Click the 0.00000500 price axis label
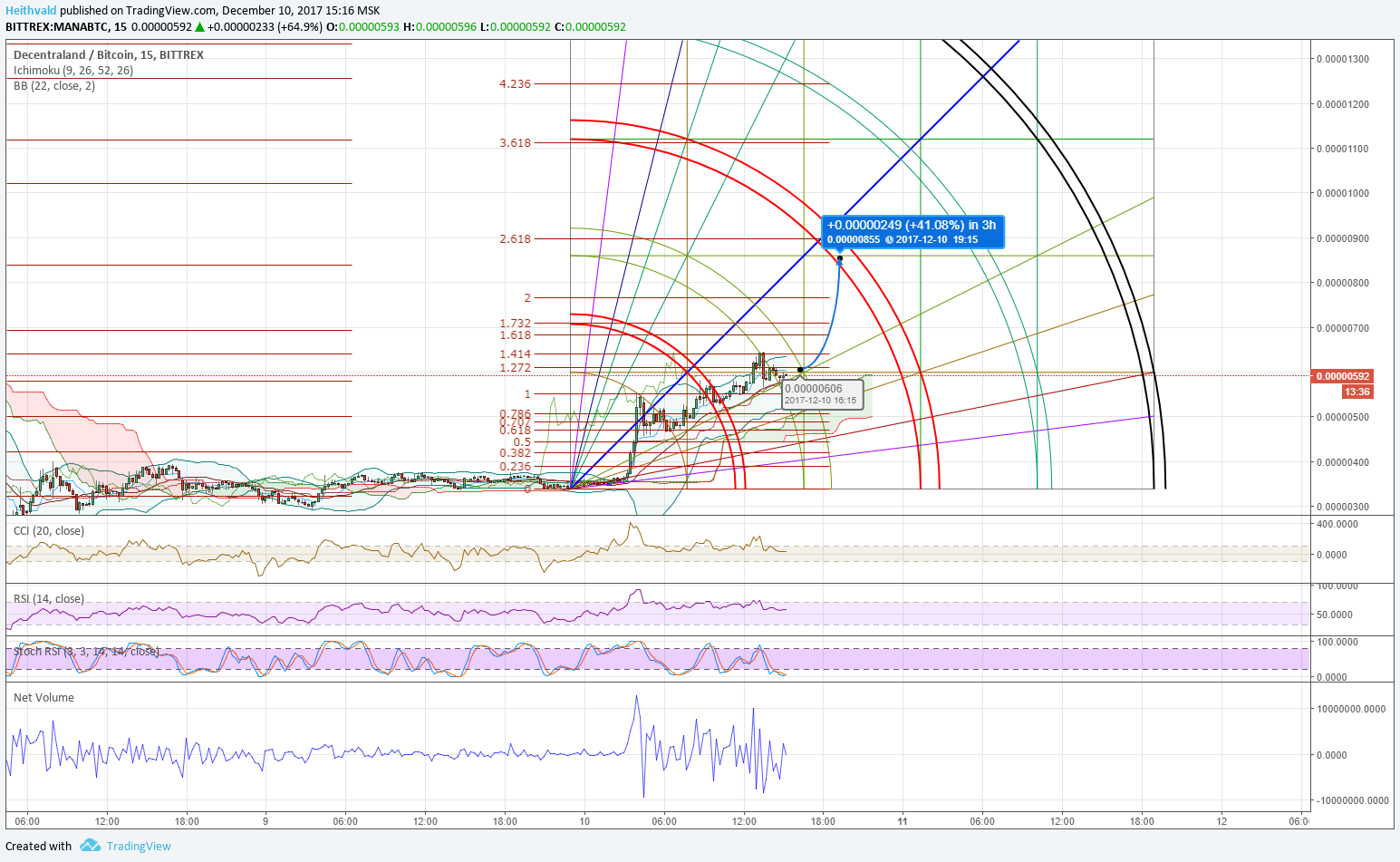The width and height of the screenshot is (1400, 862). [x=1343, y=417]
